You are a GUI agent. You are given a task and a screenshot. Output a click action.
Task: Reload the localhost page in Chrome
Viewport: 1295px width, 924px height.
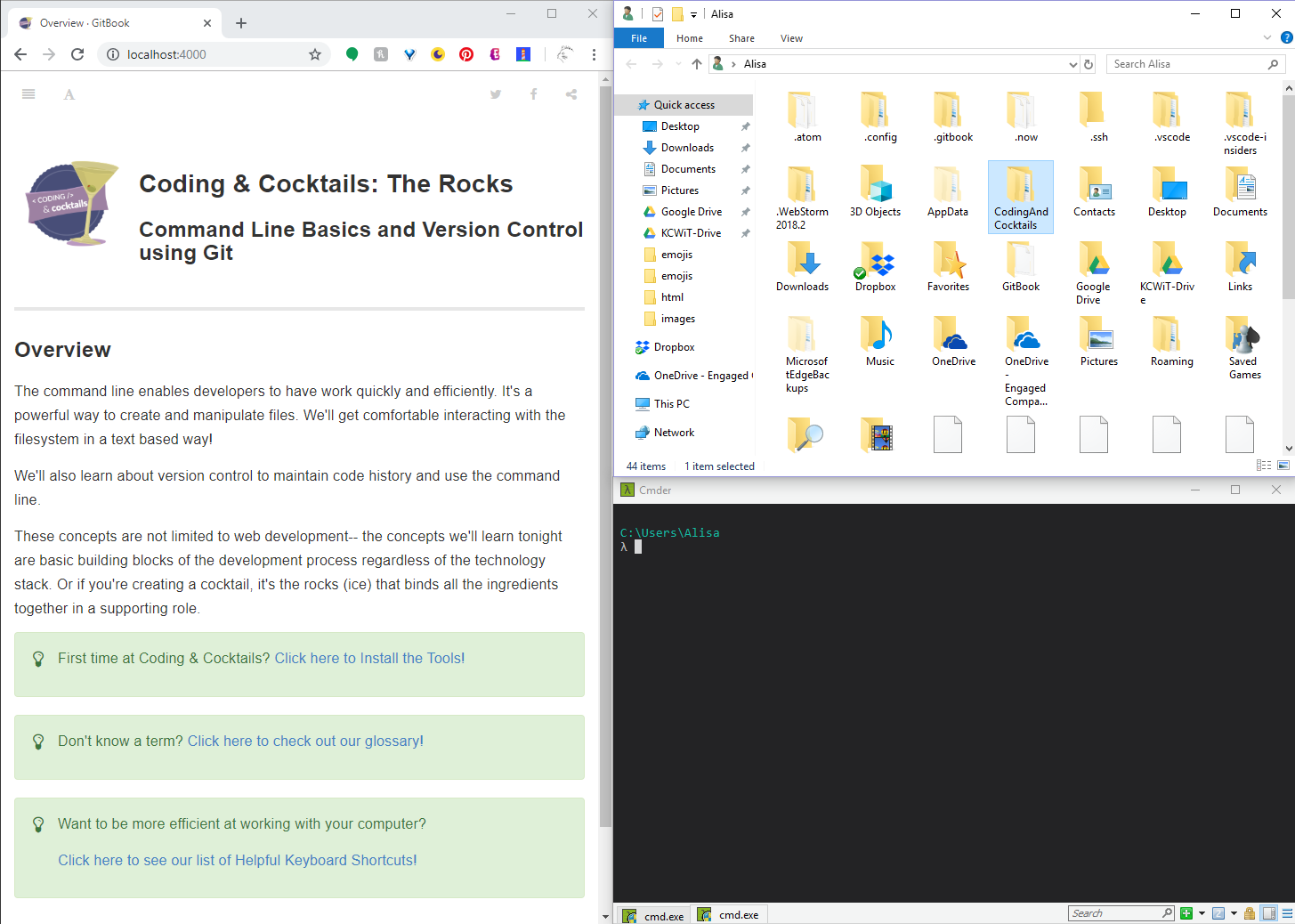pyautogui.click(x=77, y=54)
